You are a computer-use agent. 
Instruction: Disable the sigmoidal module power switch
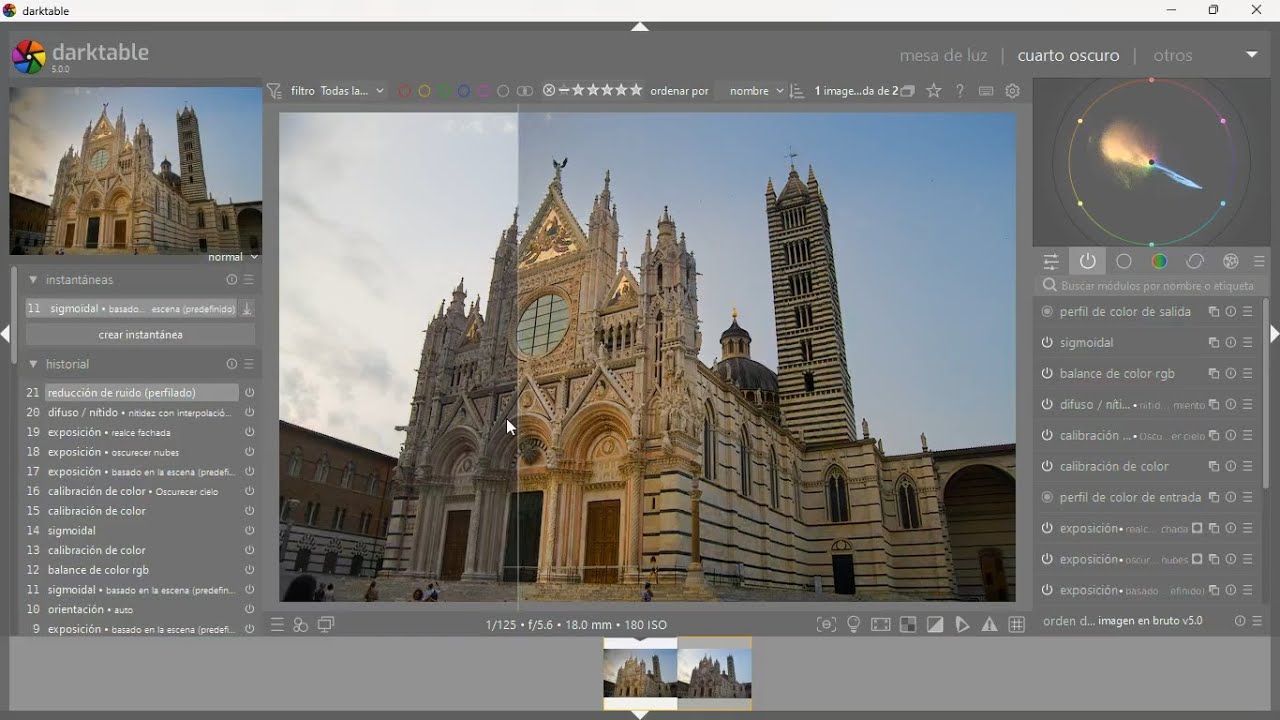[x=1047, y=343]
